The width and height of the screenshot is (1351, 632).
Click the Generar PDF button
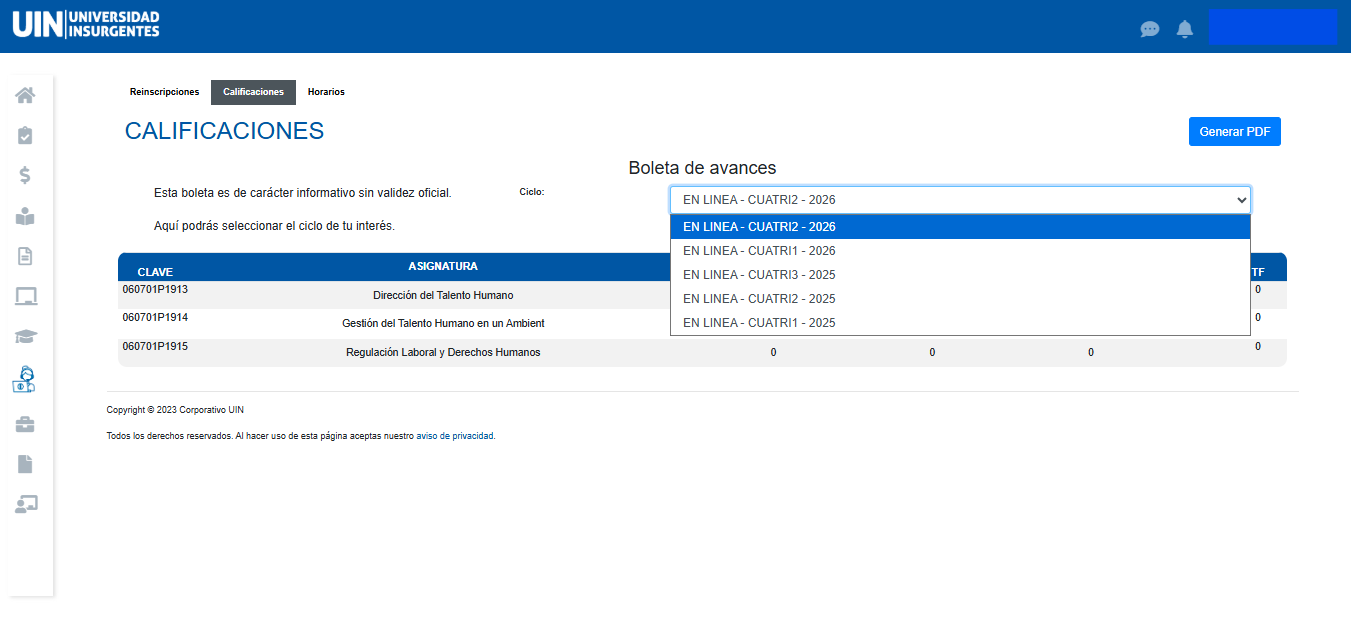point(1234,132)
